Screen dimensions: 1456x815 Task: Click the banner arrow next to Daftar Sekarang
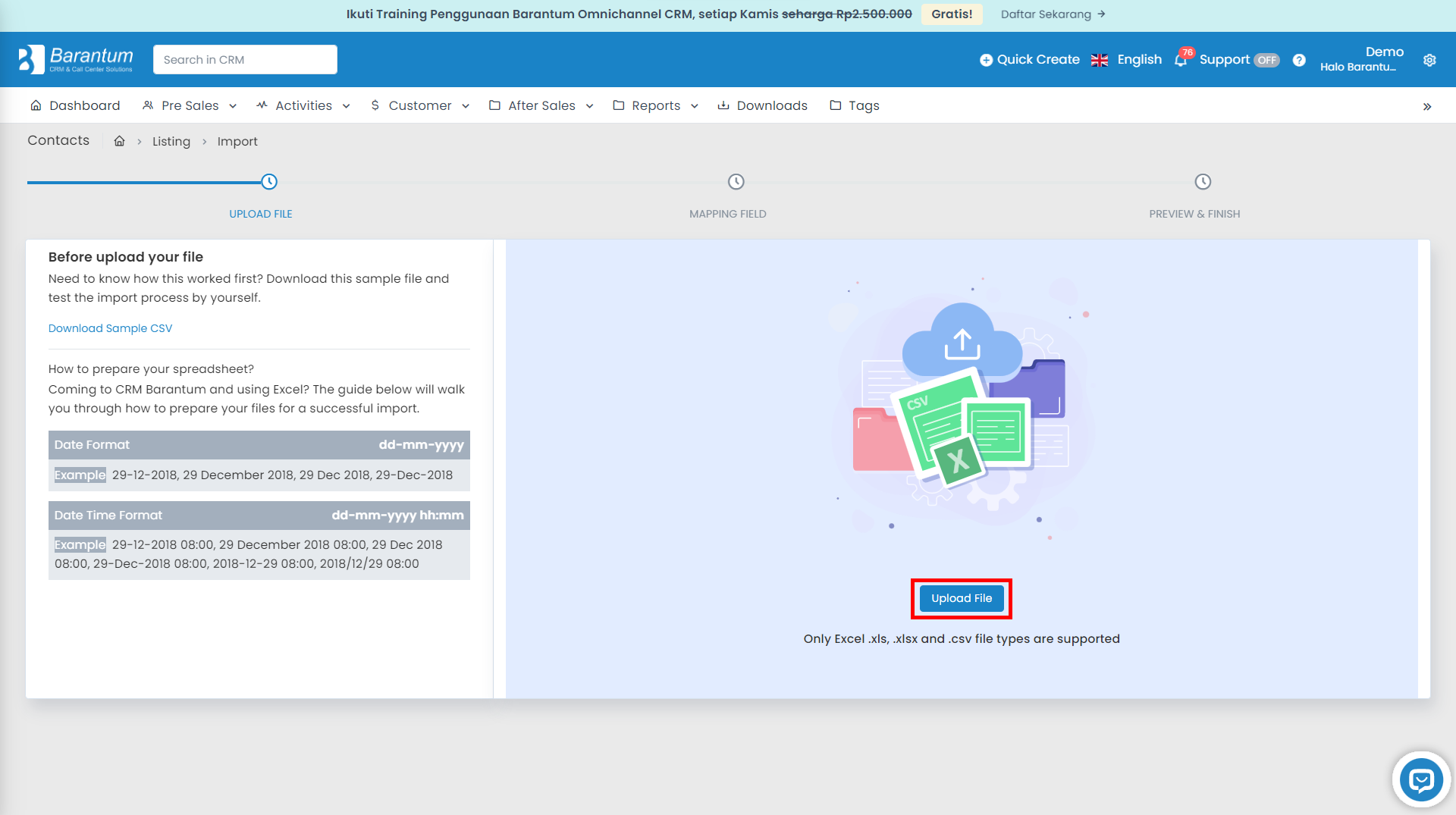[1101, 14]
